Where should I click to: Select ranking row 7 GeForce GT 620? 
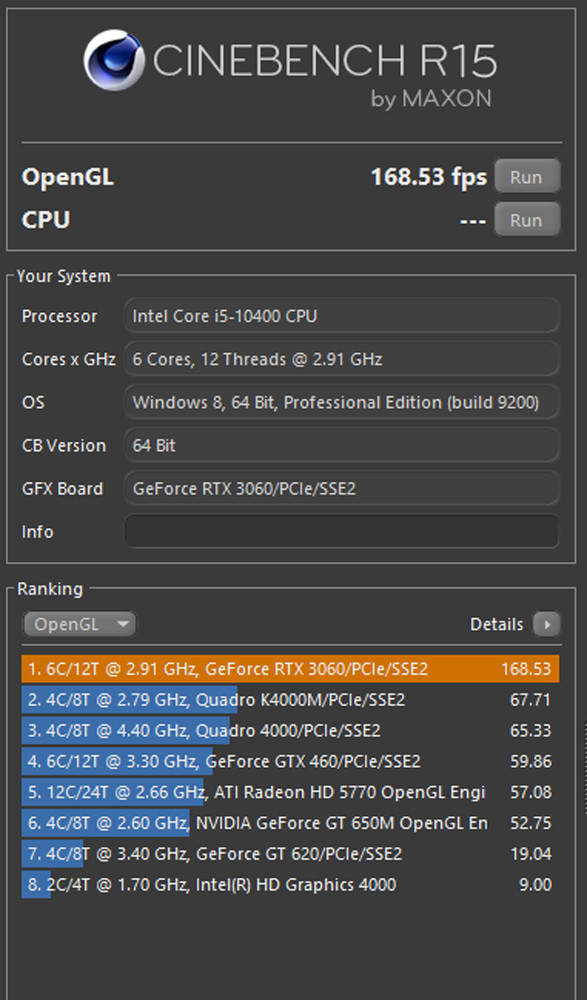pyautogui.click(x=290, y=853)
